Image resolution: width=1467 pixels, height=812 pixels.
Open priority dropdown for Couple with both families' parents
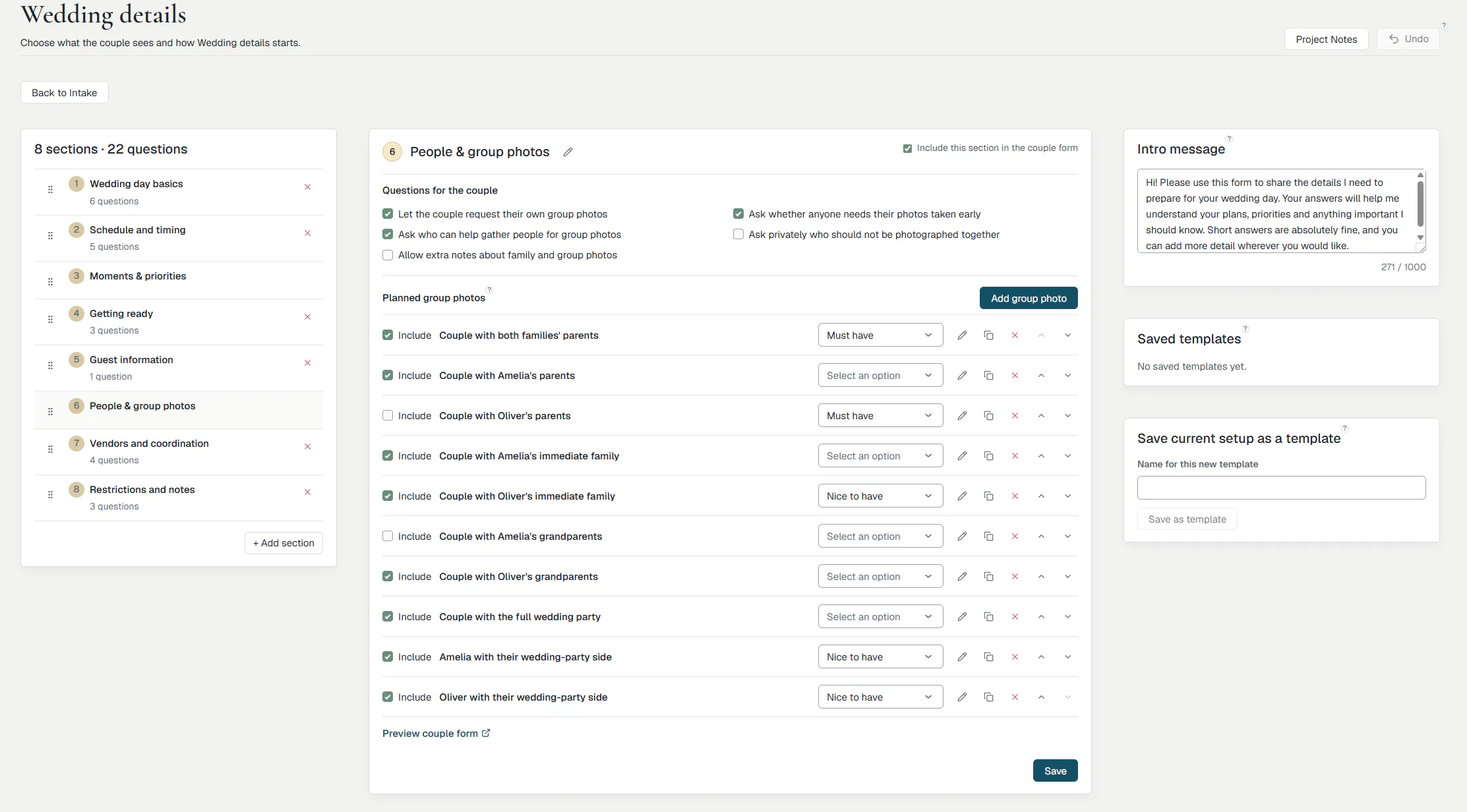(x=880, y=335)
